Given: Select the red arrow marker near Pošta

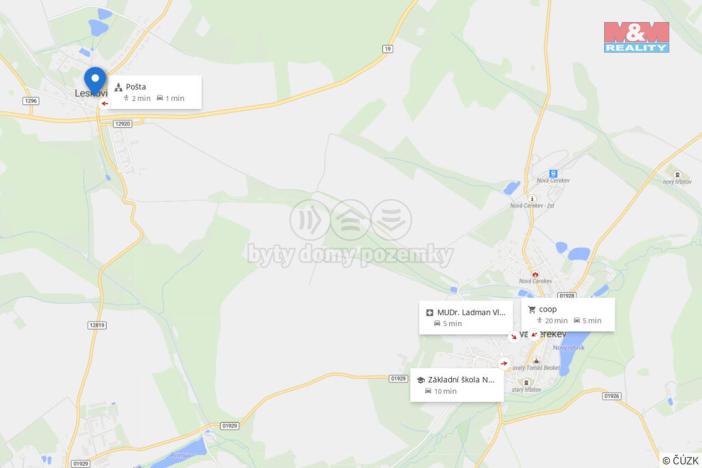Looking at the screenshot, I should point(105,103).
